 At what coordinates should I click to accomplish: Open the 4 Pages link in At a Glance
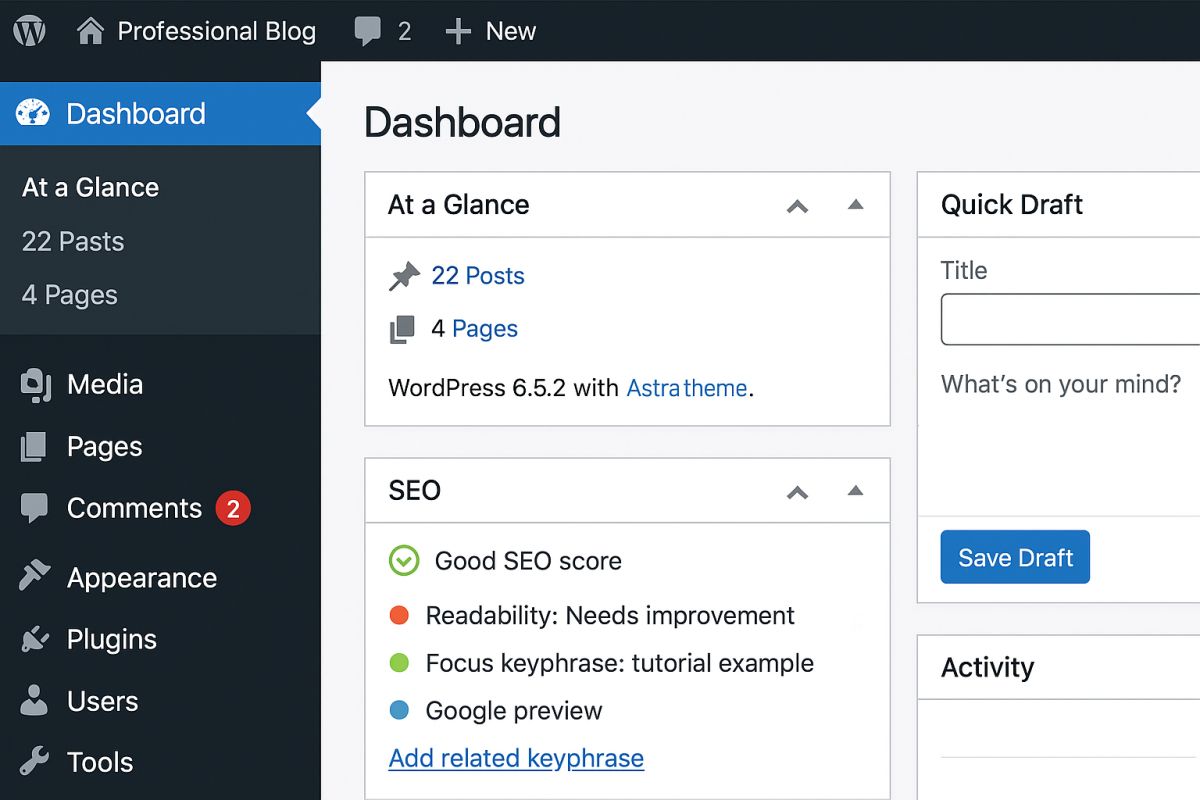(x=485, y=329)
